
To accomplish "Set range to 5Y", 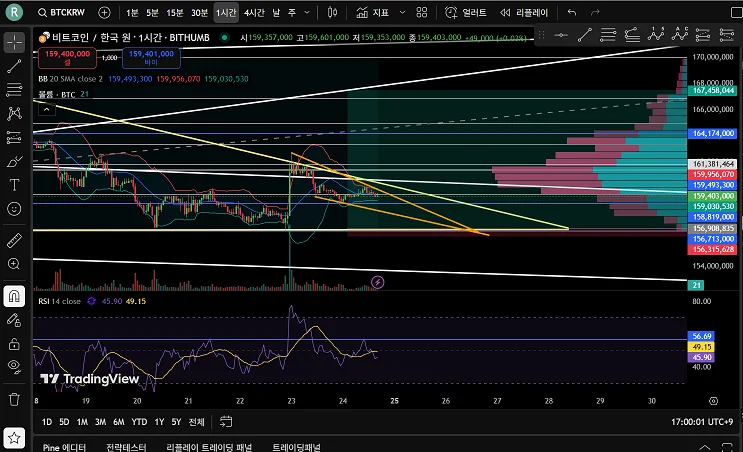I will [x=176, y=422].
